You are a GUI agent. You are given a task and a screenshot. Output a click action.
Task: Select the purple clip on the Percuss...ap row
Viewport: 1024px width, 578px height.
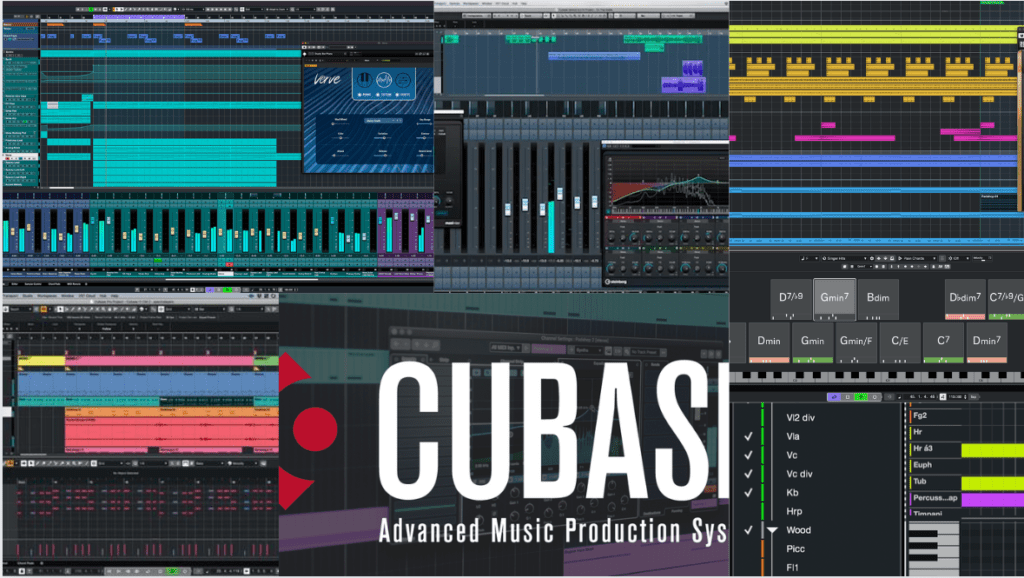993,499
